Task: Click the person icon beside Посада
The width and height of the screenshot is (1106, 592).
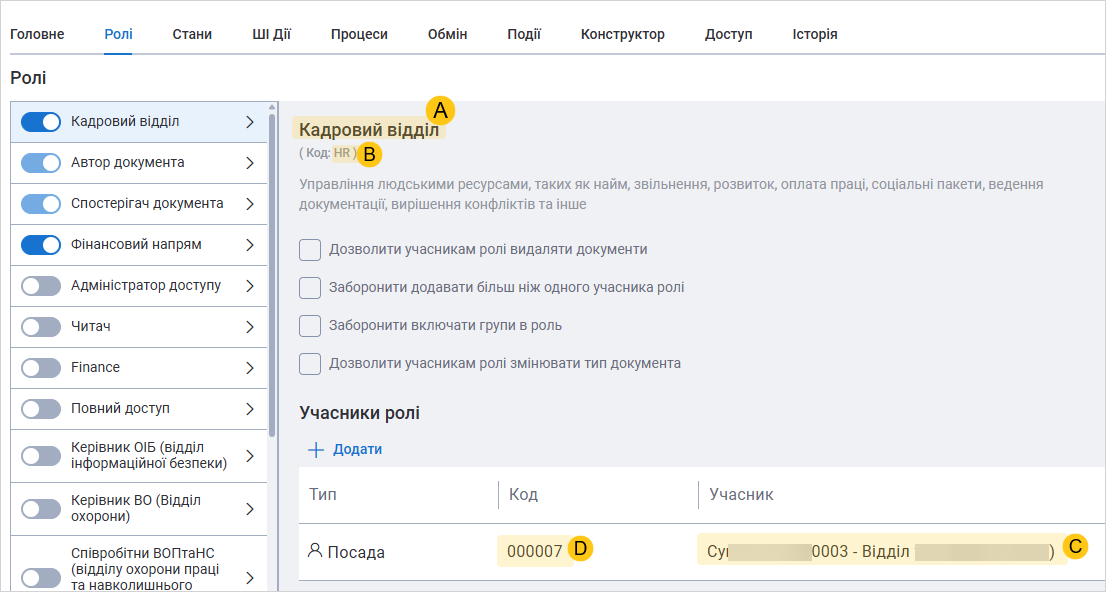Action: coord(315,550)
